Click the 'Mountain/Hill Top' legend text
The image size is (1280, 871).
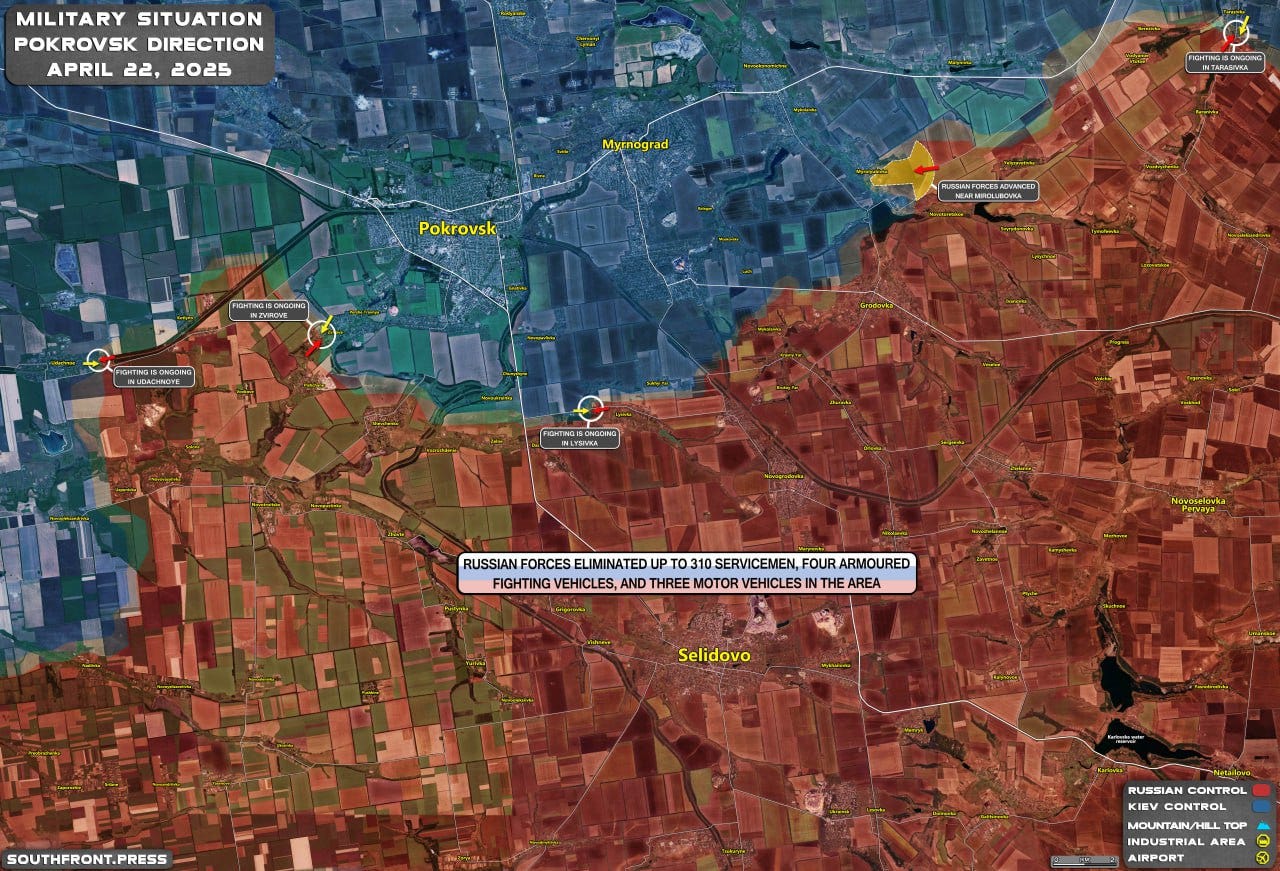(x=1187, y=825)
